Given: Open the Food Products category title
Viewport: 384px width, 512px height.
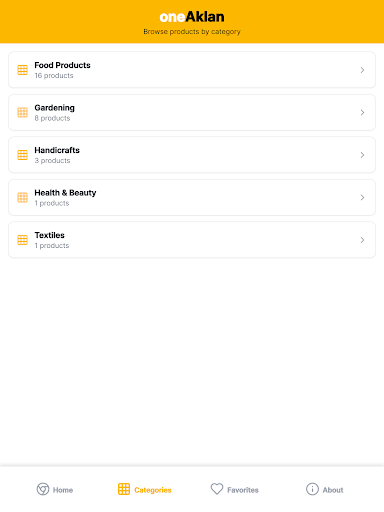Looking at the screenshot, I should (x=62, y=65).
